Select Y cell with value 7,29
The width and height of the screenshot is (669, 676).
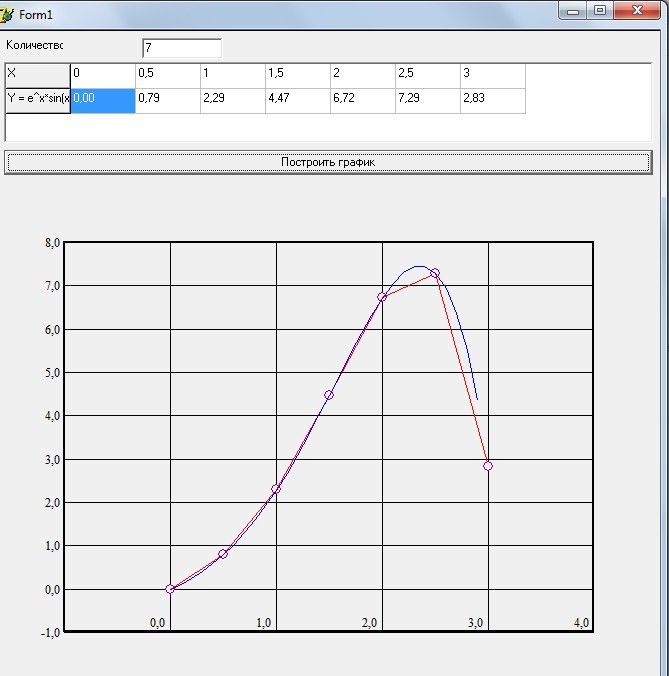[x=428, y=101]
